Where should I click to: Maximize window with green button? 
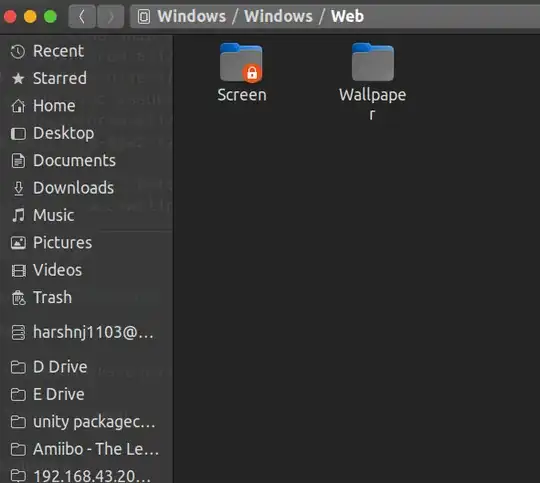click(x=50, y=17)
